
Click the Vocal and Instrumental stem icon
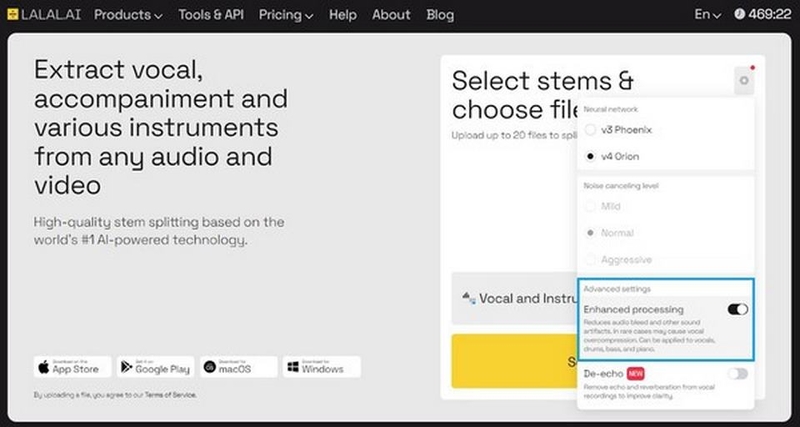click(x=468, y=298)
